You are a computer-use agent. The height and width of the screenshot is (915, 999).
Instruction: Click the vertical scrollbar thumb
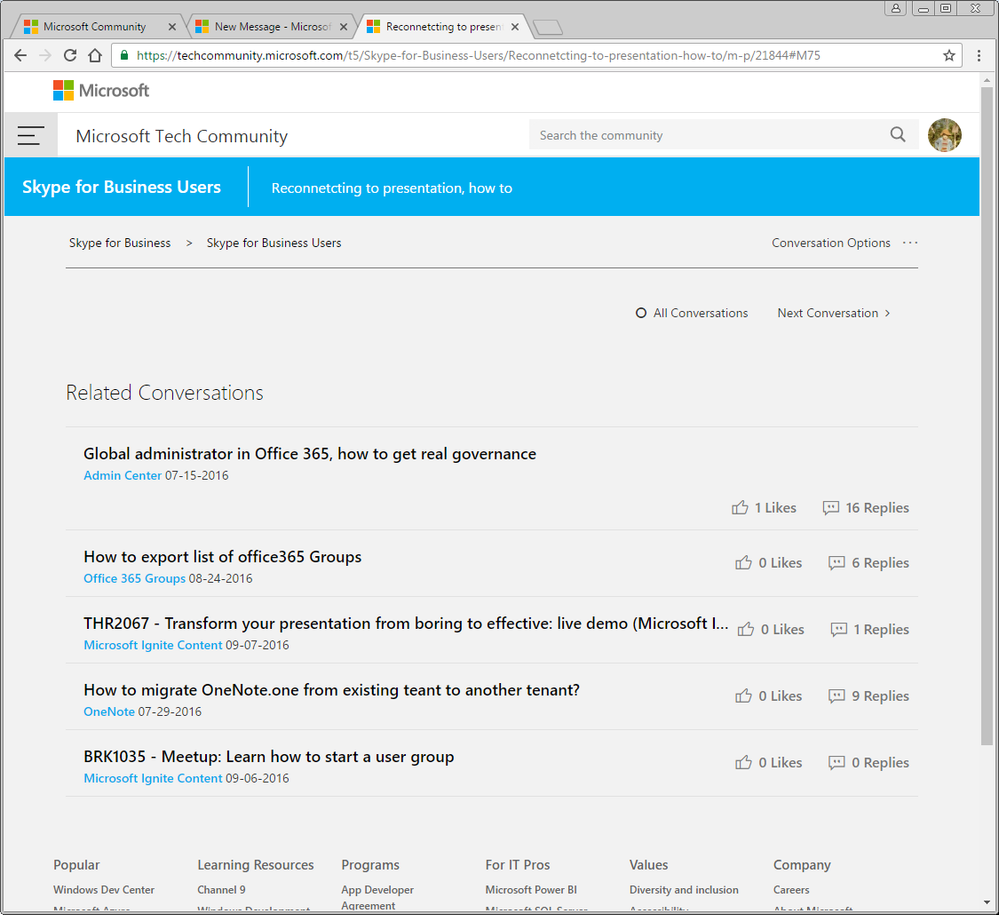point(986,415)
